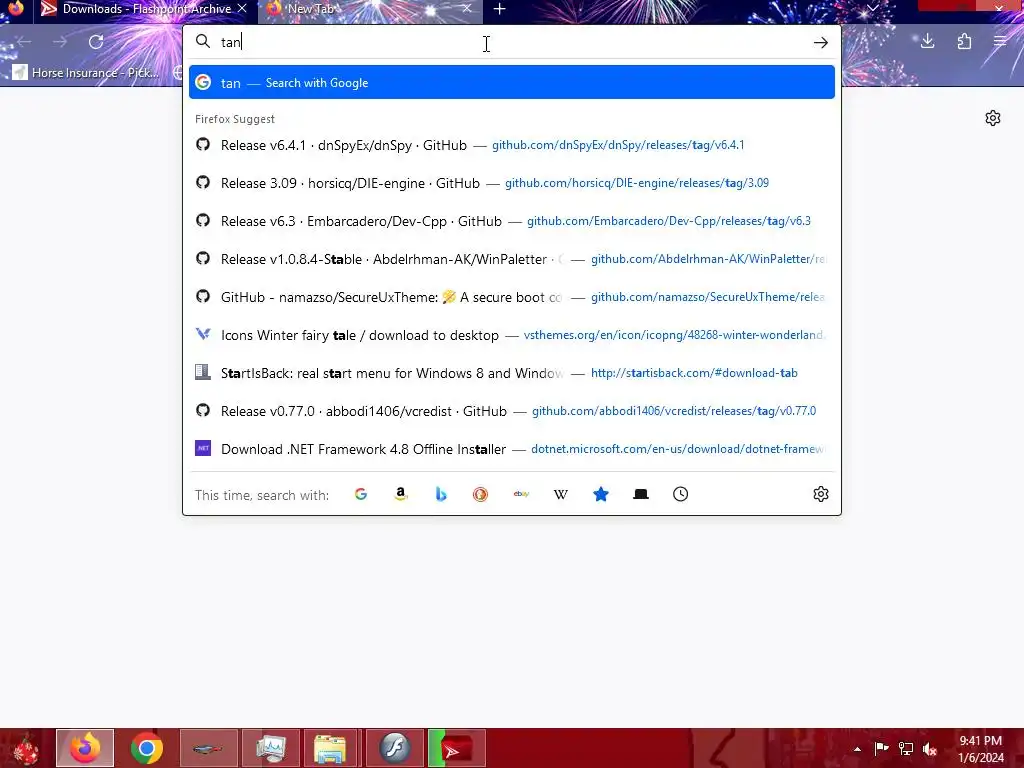Open the system monitor taskbar app
This screenshot has height=768, width=1024.
tap(270, 748)
